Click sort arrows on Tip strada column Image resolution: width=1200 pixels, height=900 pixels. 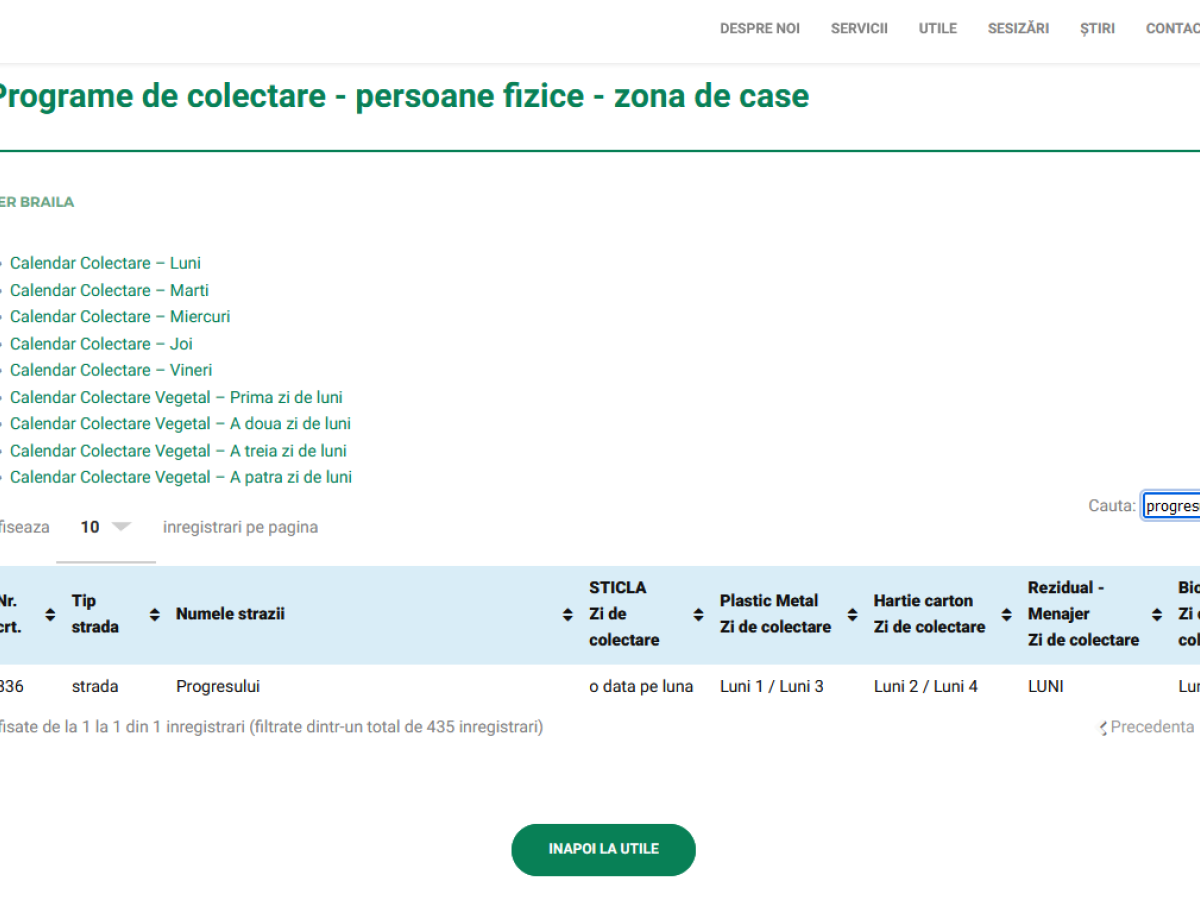154,615
